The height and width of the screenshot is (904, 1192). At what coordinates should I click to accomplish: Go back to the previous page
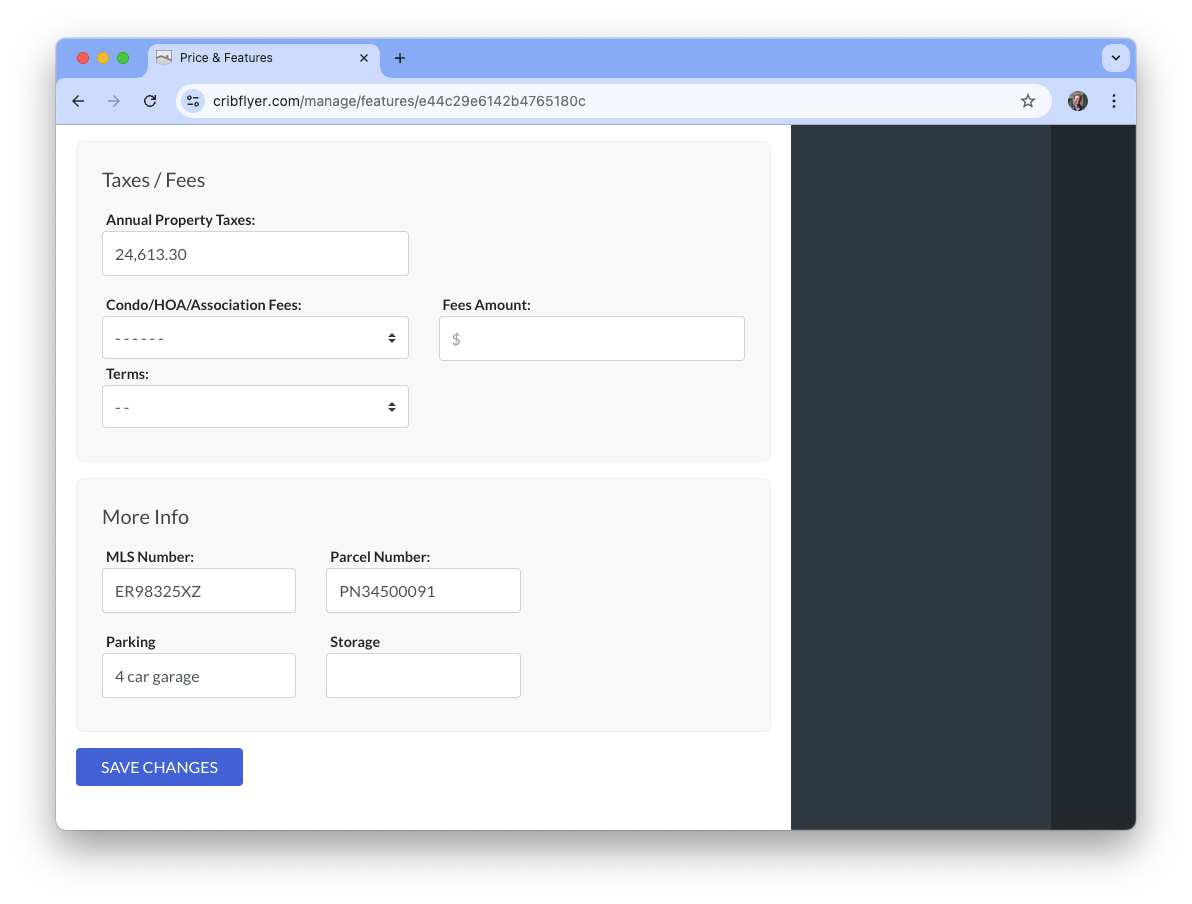click(x=78, y=101)
